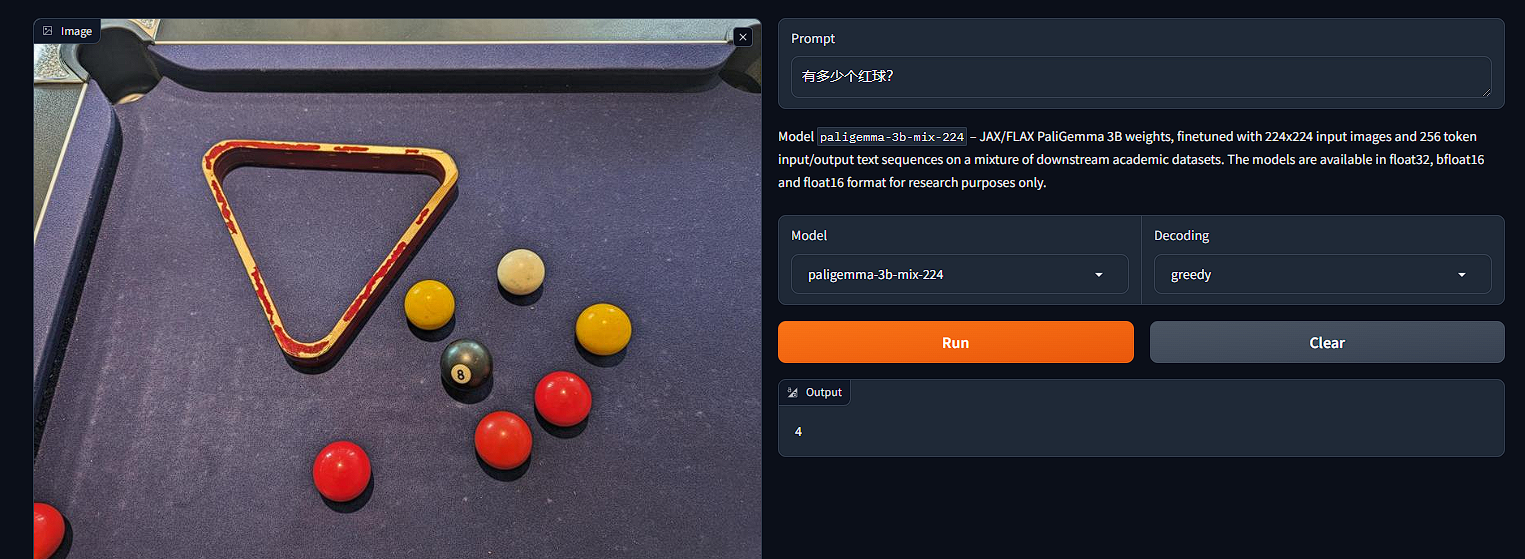Select the paligemma-3b-mix-224 model field
1525x559 pixels.
pos(960,274)
